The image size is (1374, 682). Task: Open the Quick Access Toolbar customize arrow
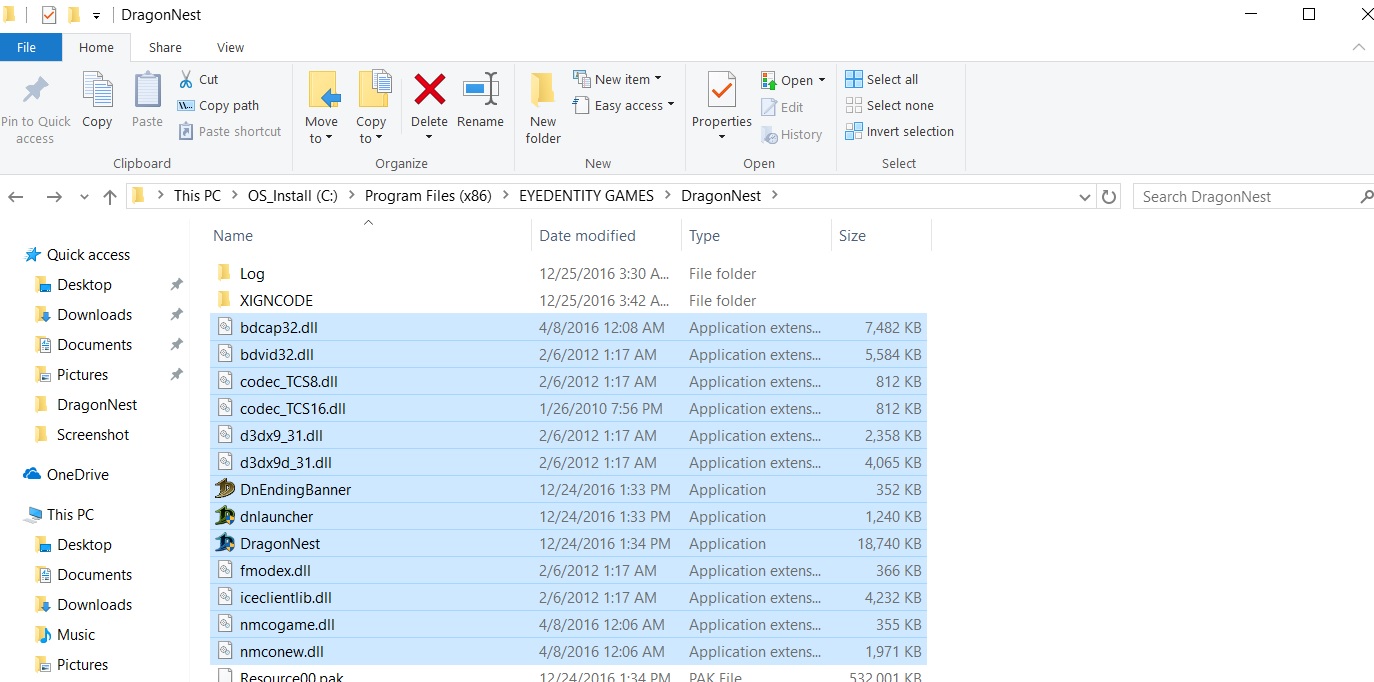[x=96, y=15]
